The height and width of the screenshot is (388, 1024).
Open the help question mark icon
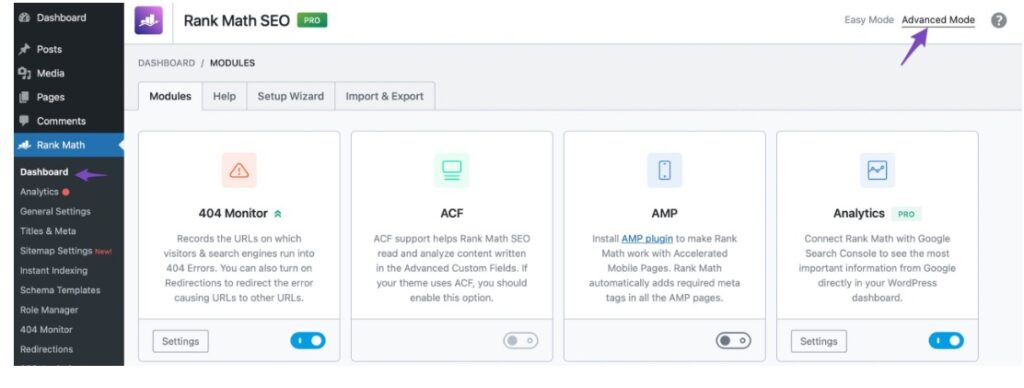[x=999, y=20]
